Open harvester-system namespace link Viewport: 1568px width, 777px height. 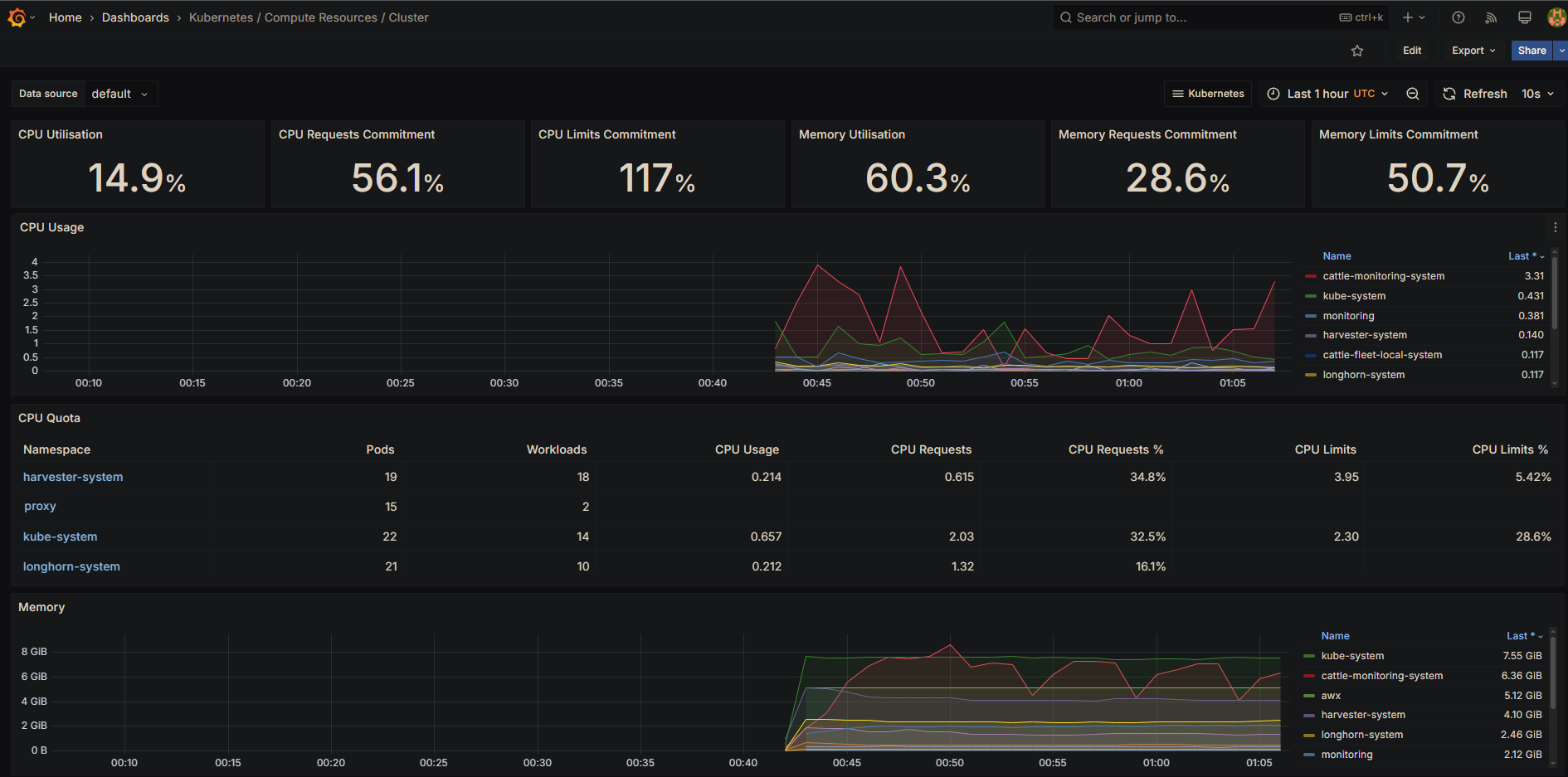(73, 477)
